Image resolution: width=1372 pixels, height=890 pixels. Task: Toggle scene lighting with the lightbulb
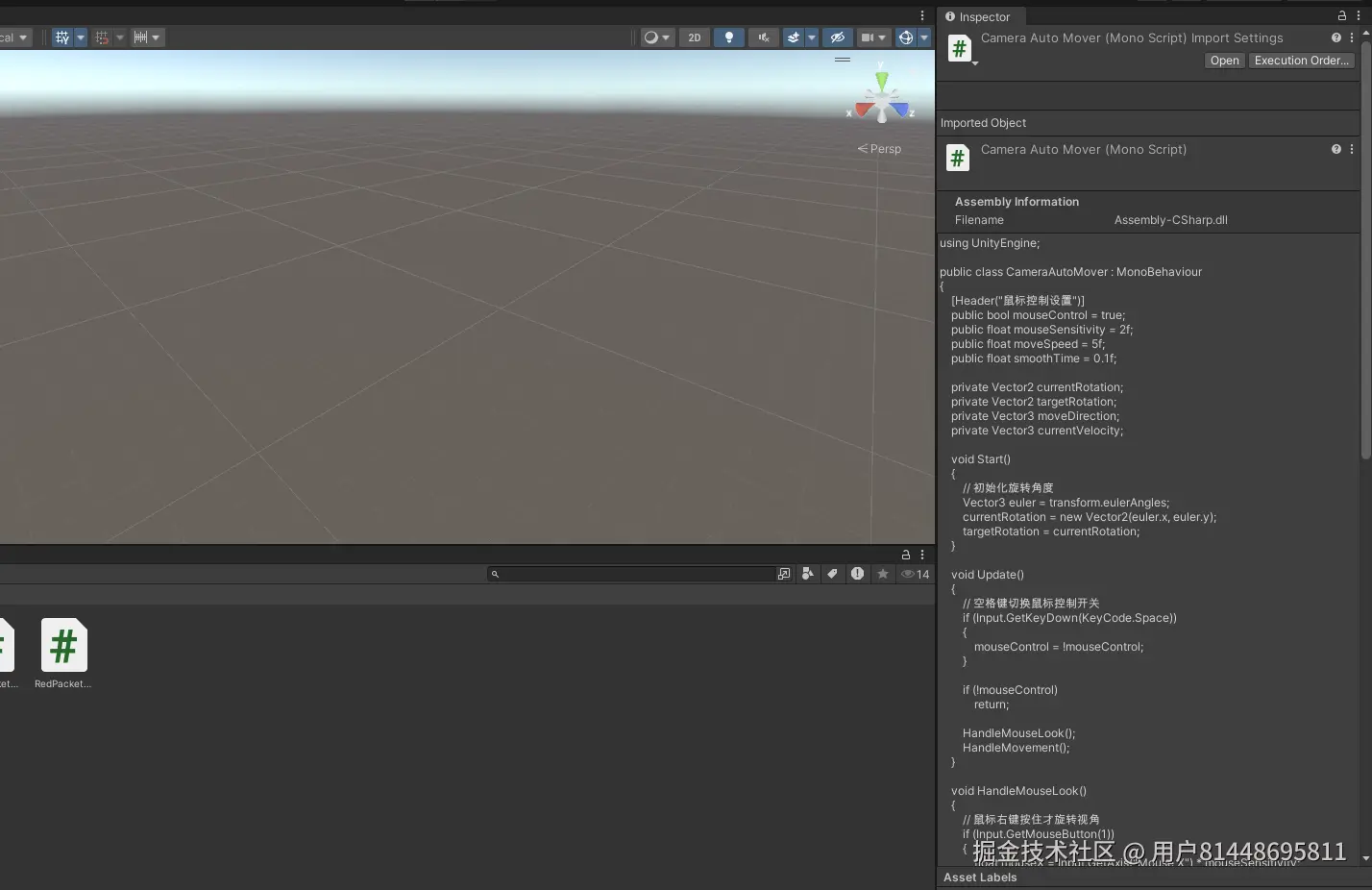(x=728, y=37)
